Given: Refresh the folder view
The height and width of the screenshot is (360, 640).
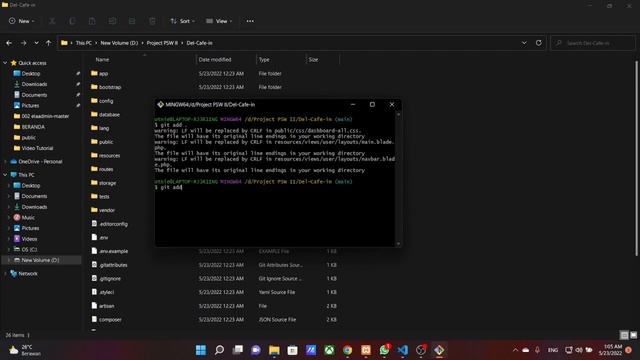Looking at the screenshot, I should tap(538, 43).
